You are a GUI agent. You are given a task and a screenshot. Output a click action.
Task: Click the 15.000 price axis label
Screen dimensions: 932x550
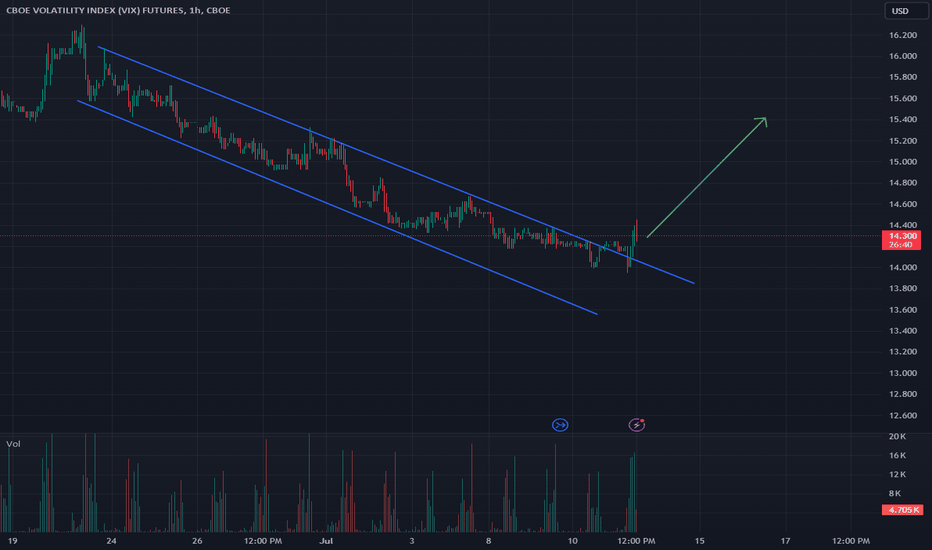(902, 162)
